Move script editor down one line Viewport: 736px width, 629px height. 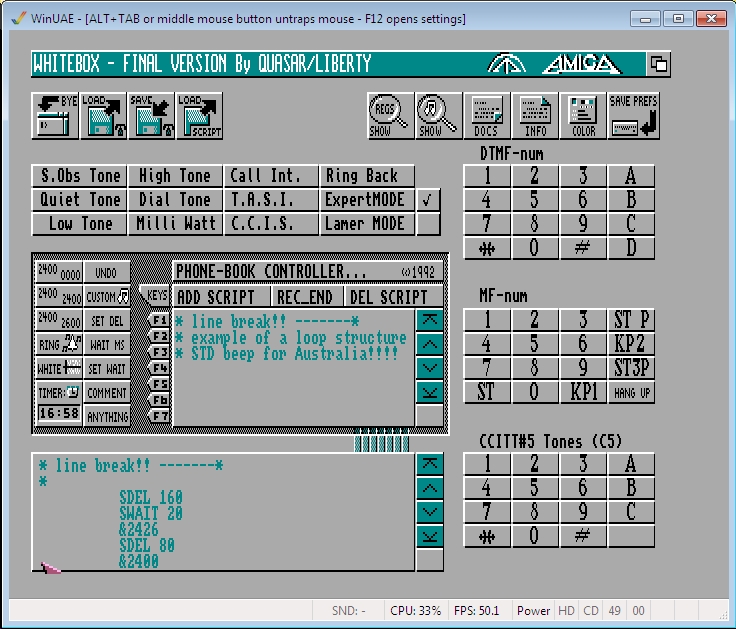(429, 512)
